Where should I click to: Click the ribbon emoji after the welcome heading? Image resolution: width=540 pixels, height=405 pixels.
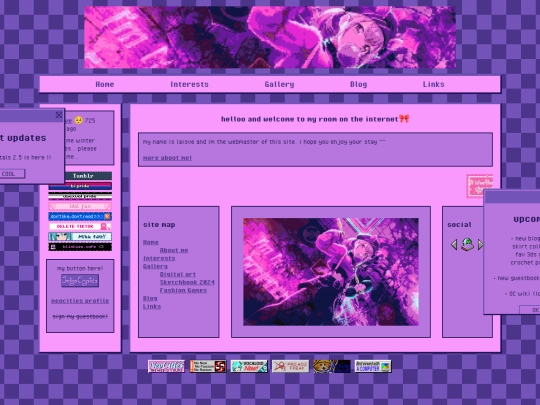coord(404,119)
